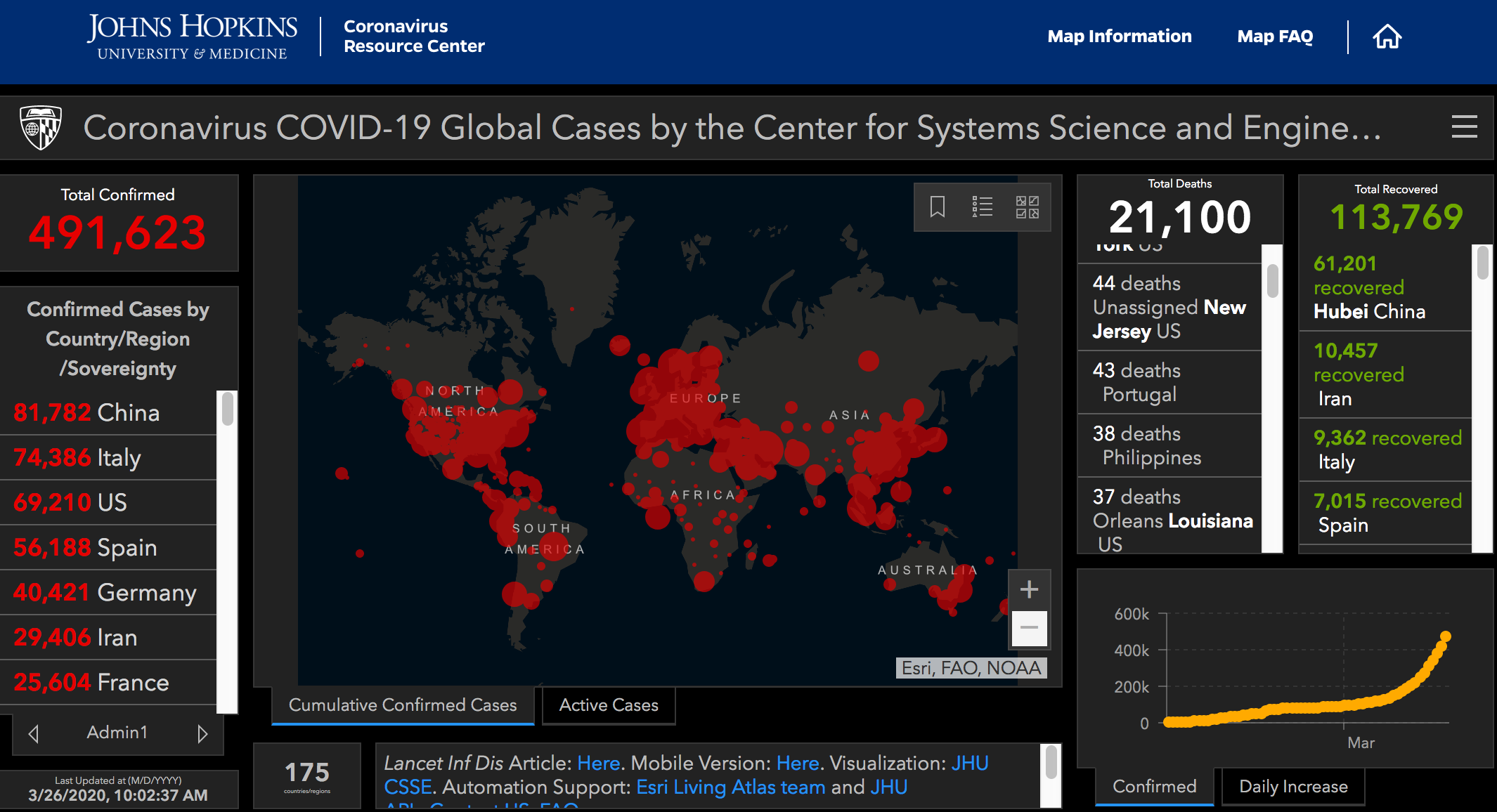Open the home icon in header
1497x812 pixels.
point(1387,37)
